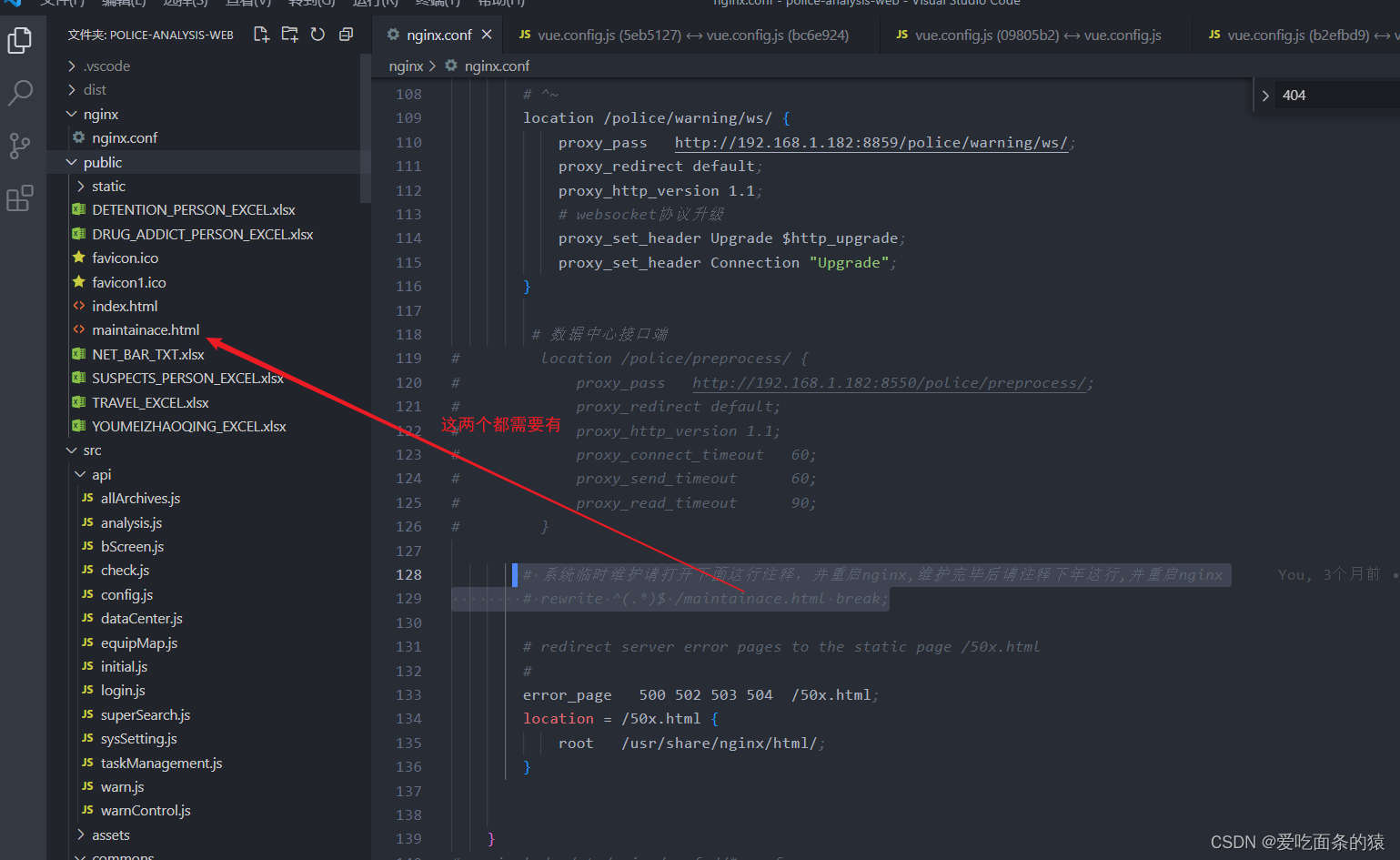Click nginx in the breadcrumb path
Viewport: 1400px width, 860px height.
coord(406,66)
